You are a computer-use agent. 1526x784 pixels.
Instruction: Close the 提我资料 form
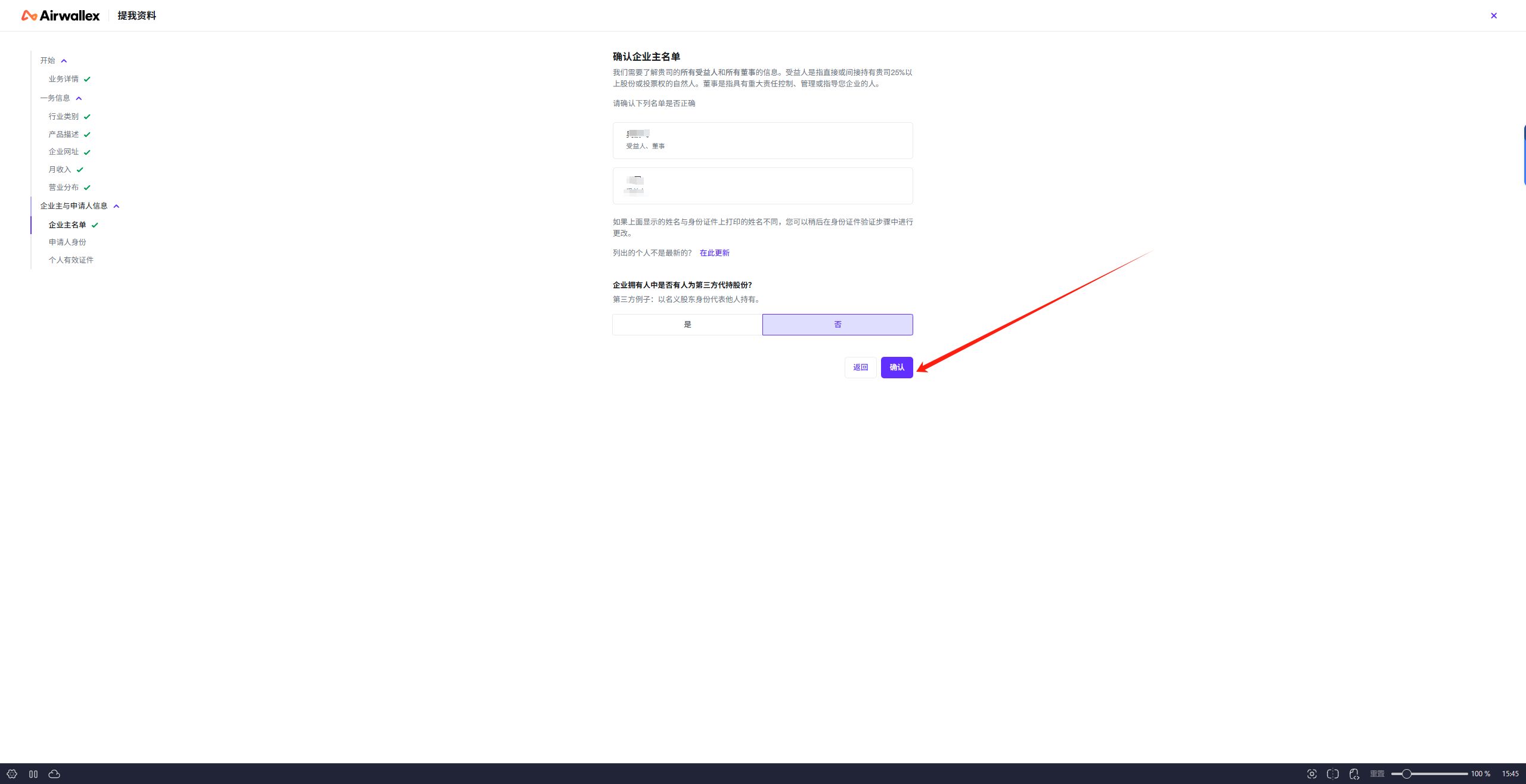tap(1494, 15)
